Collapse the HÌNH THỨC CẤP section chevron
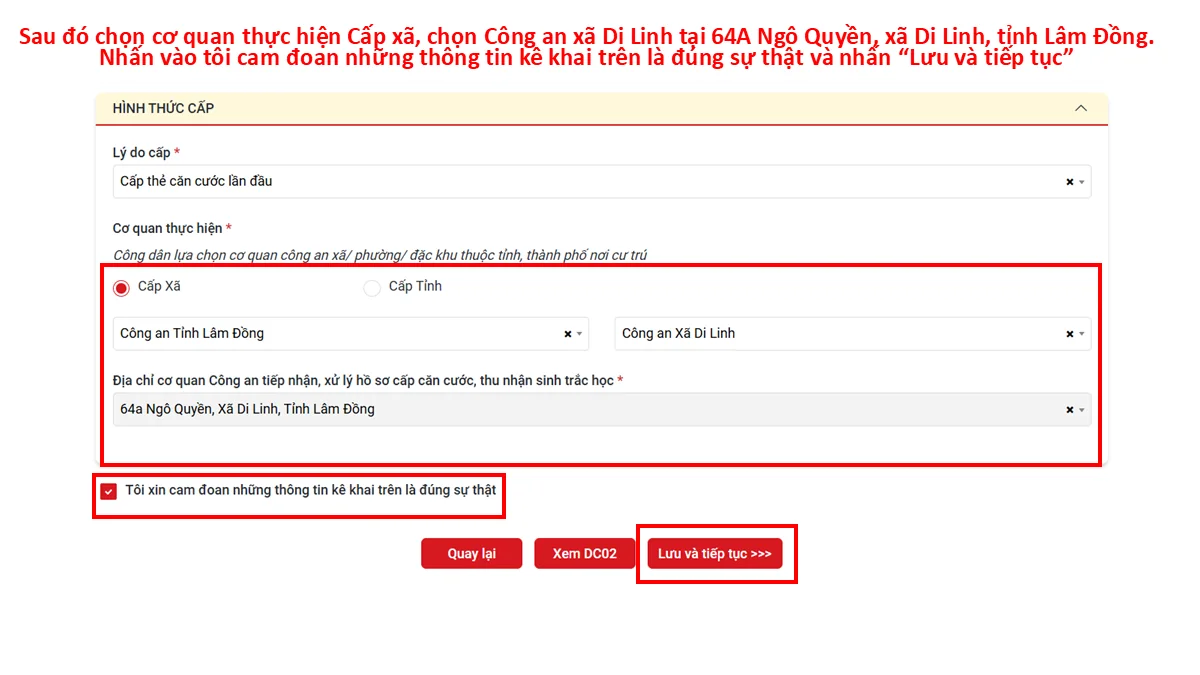The image size is (1200, 675). [1080, 108]
